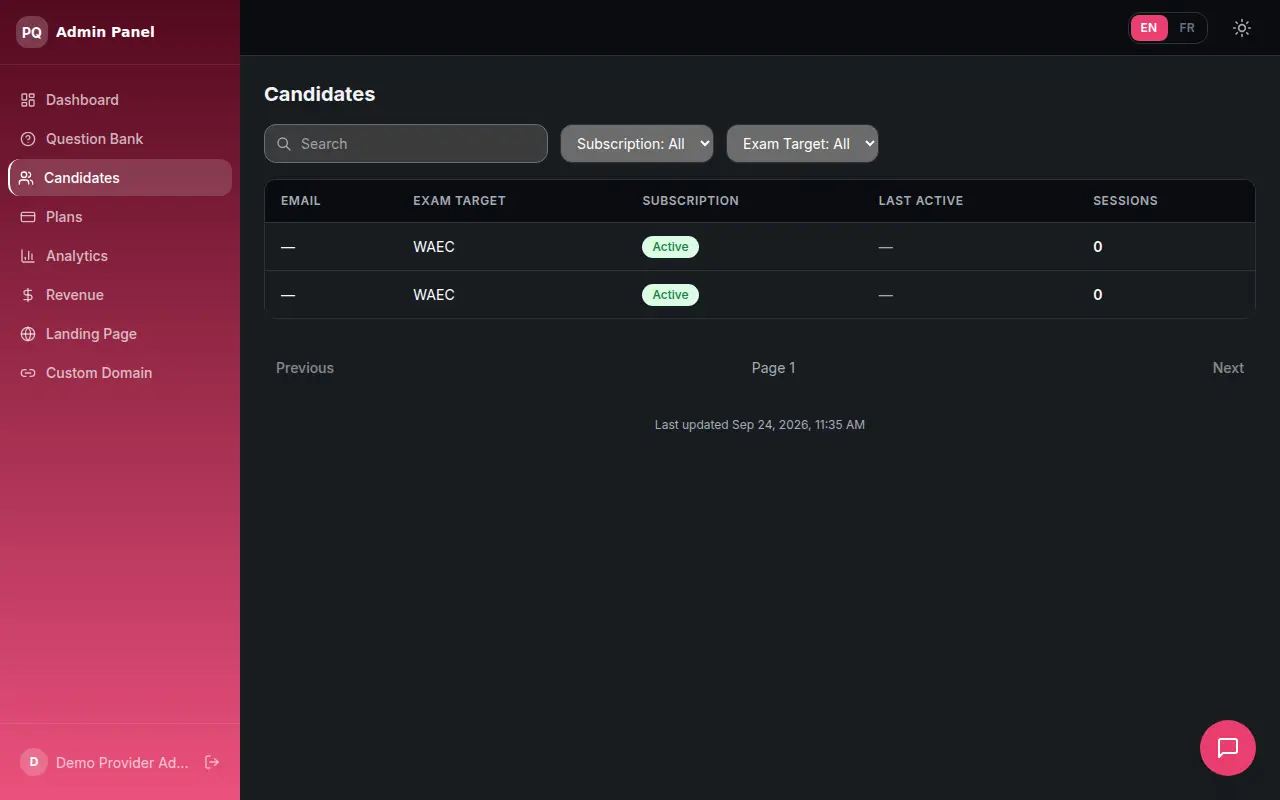The height and width of the screenshot is (800, 1280).
Task: Click the SESSIONS column header
Action: 1125,201
